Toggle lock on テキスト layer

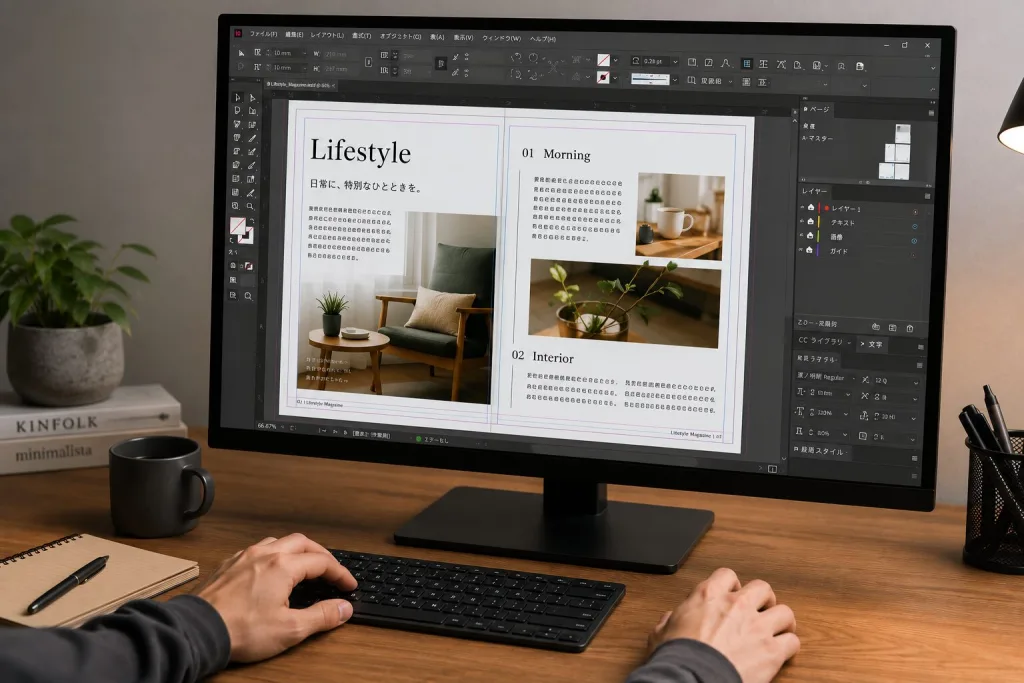coord(810,221)
